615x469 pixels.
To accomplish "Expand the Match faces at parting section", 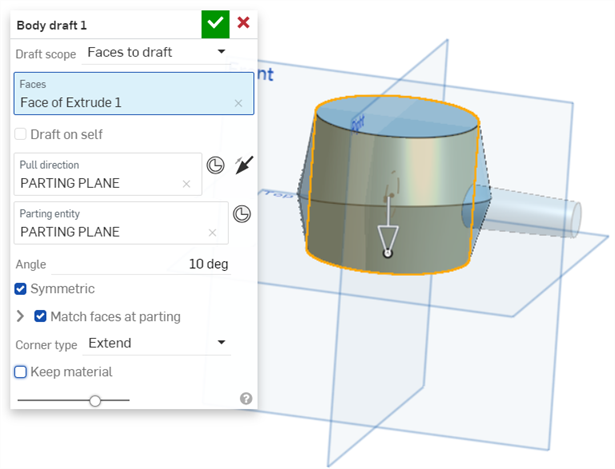I will click(21, 316).
